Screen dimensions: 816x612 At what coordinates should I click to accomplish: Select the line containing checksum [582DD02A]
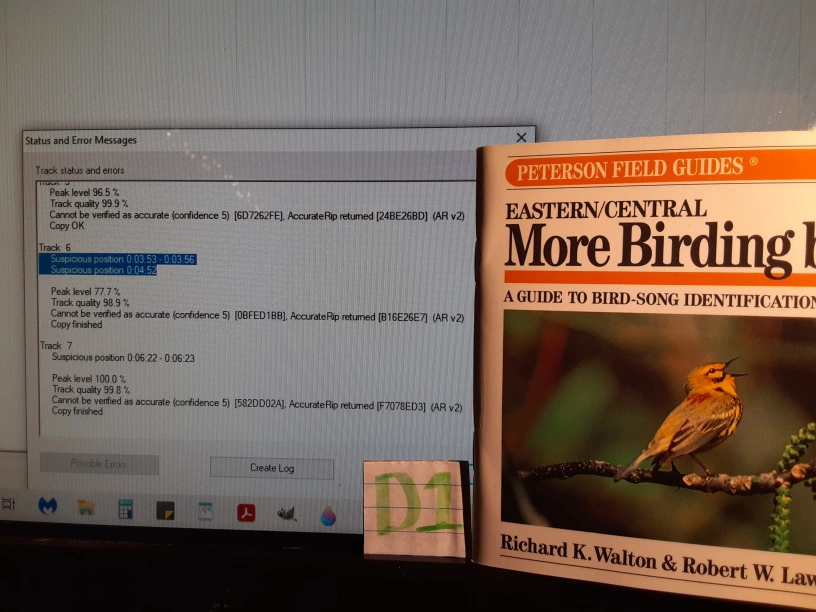click(257, 403)
